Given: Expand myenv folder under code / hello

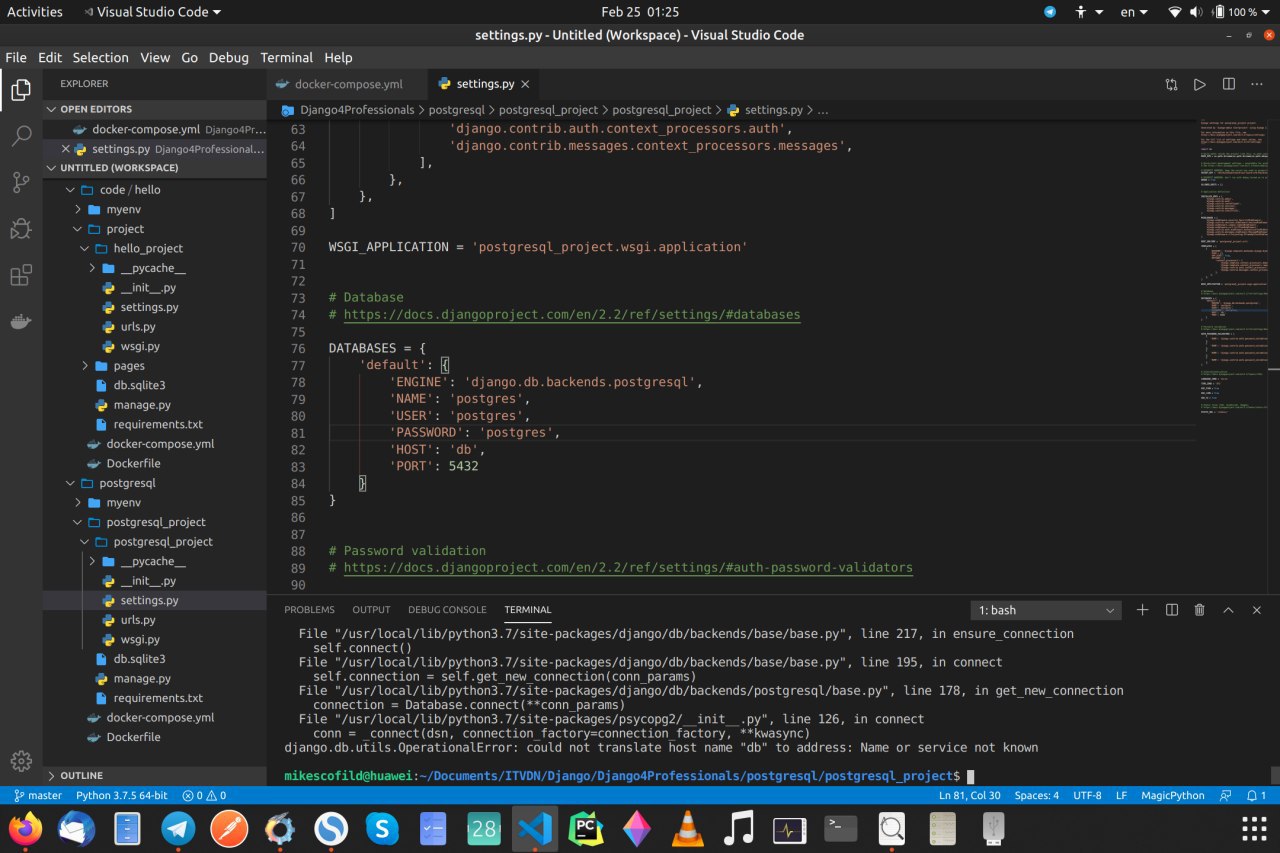Looking at the screenshot, I should tap(155, 209).
